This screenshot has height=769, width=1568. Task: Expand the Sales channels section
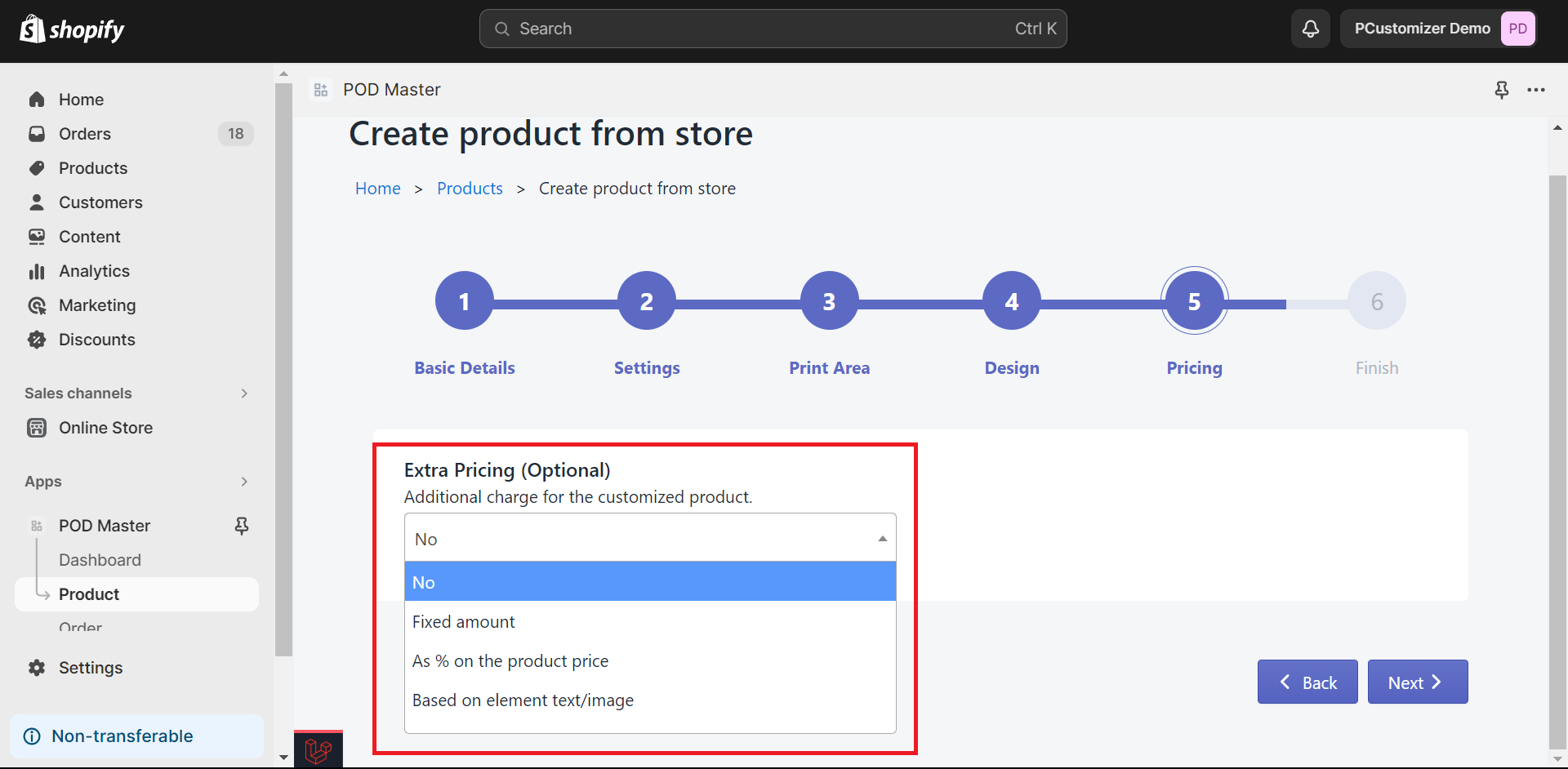click(244, 393)
